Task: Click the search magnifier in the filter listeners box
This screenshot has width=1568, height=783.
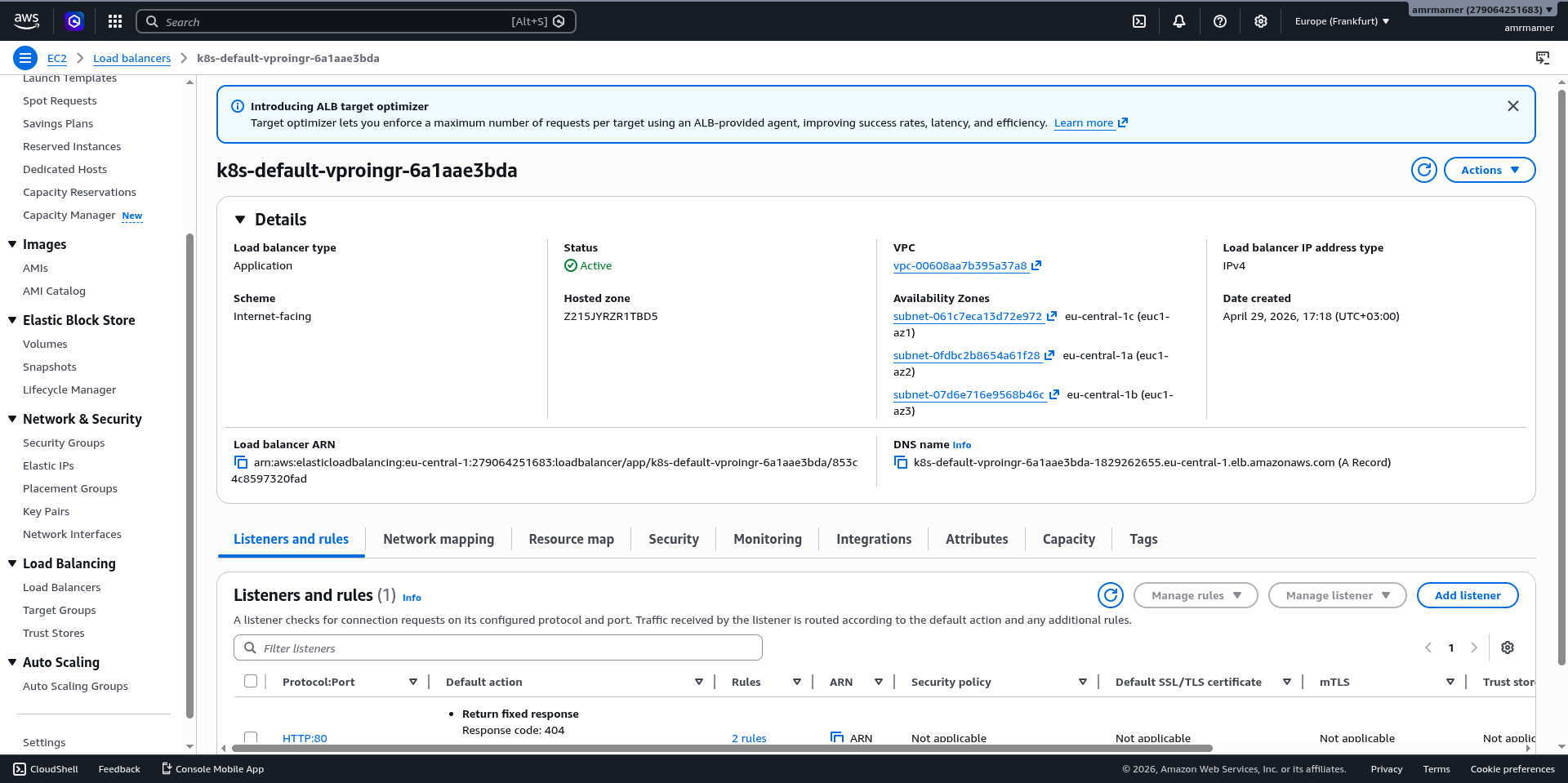Action: 250,647
